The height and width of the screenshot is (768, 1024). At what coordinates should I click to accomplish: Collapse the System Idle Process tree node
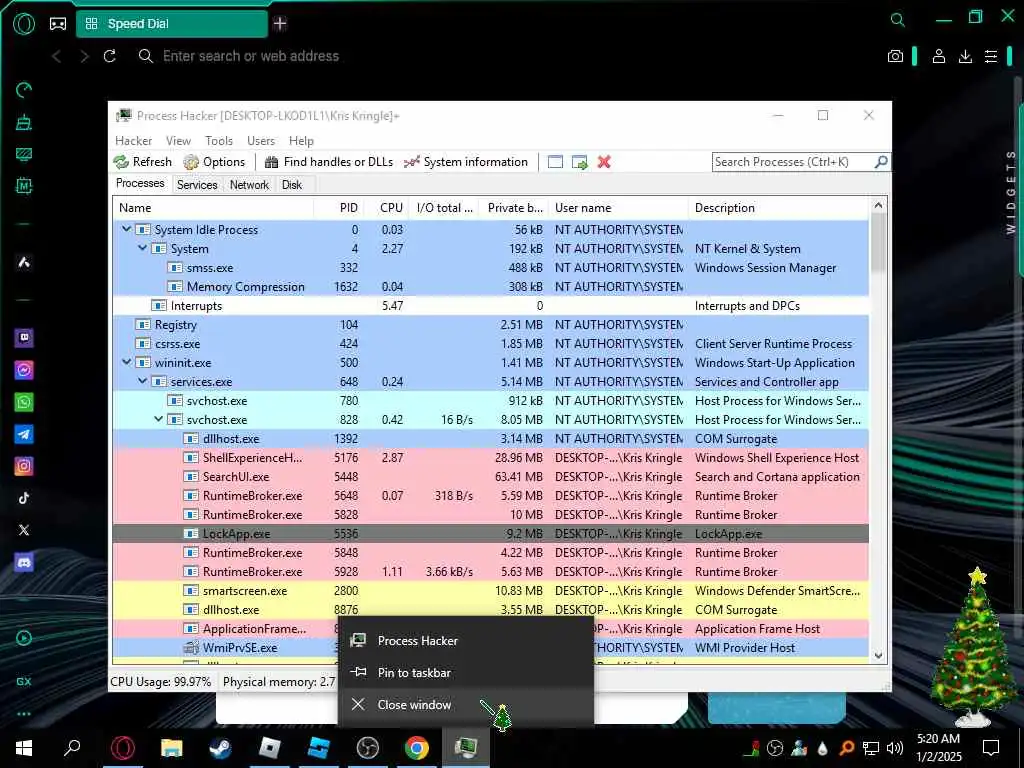coord(127,229)
